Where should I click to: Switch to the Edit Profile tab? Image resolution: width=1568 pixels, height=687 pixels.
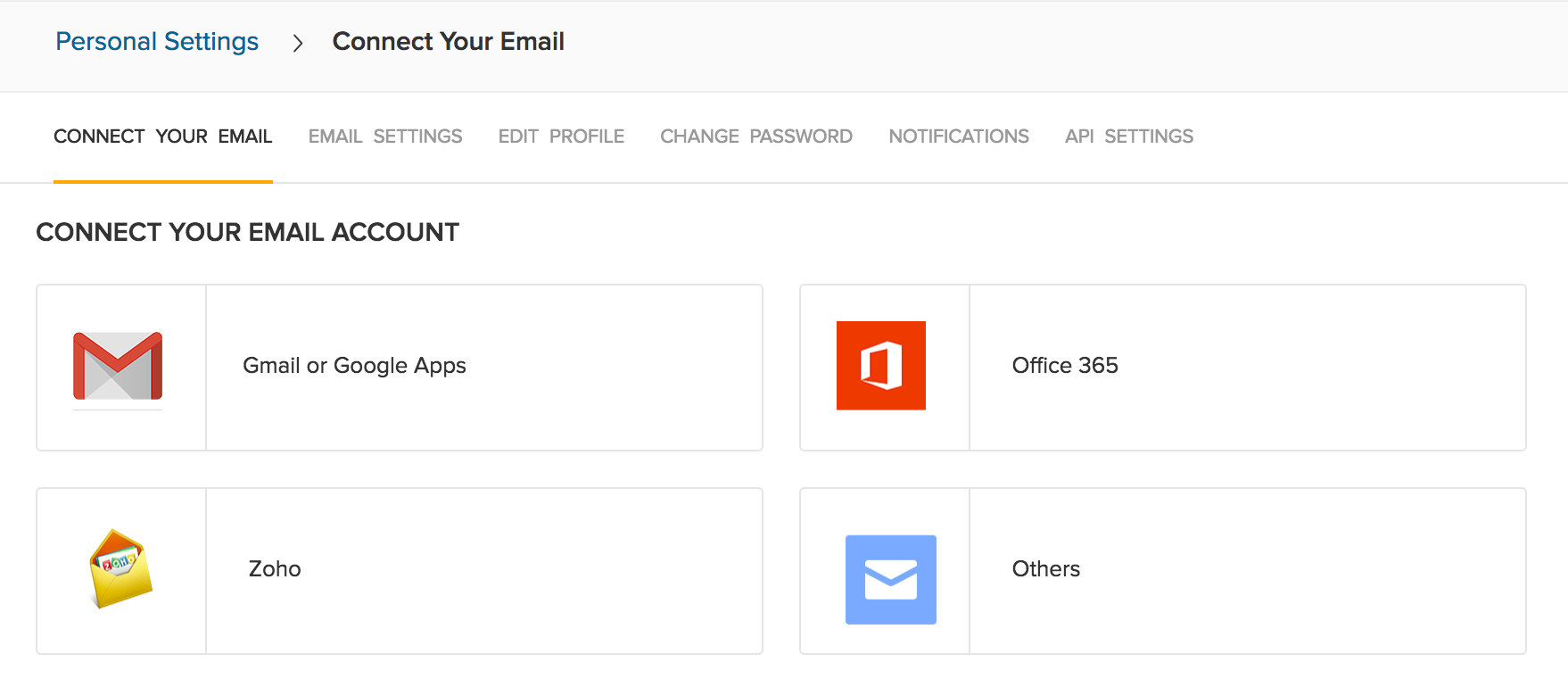point(561,137)
